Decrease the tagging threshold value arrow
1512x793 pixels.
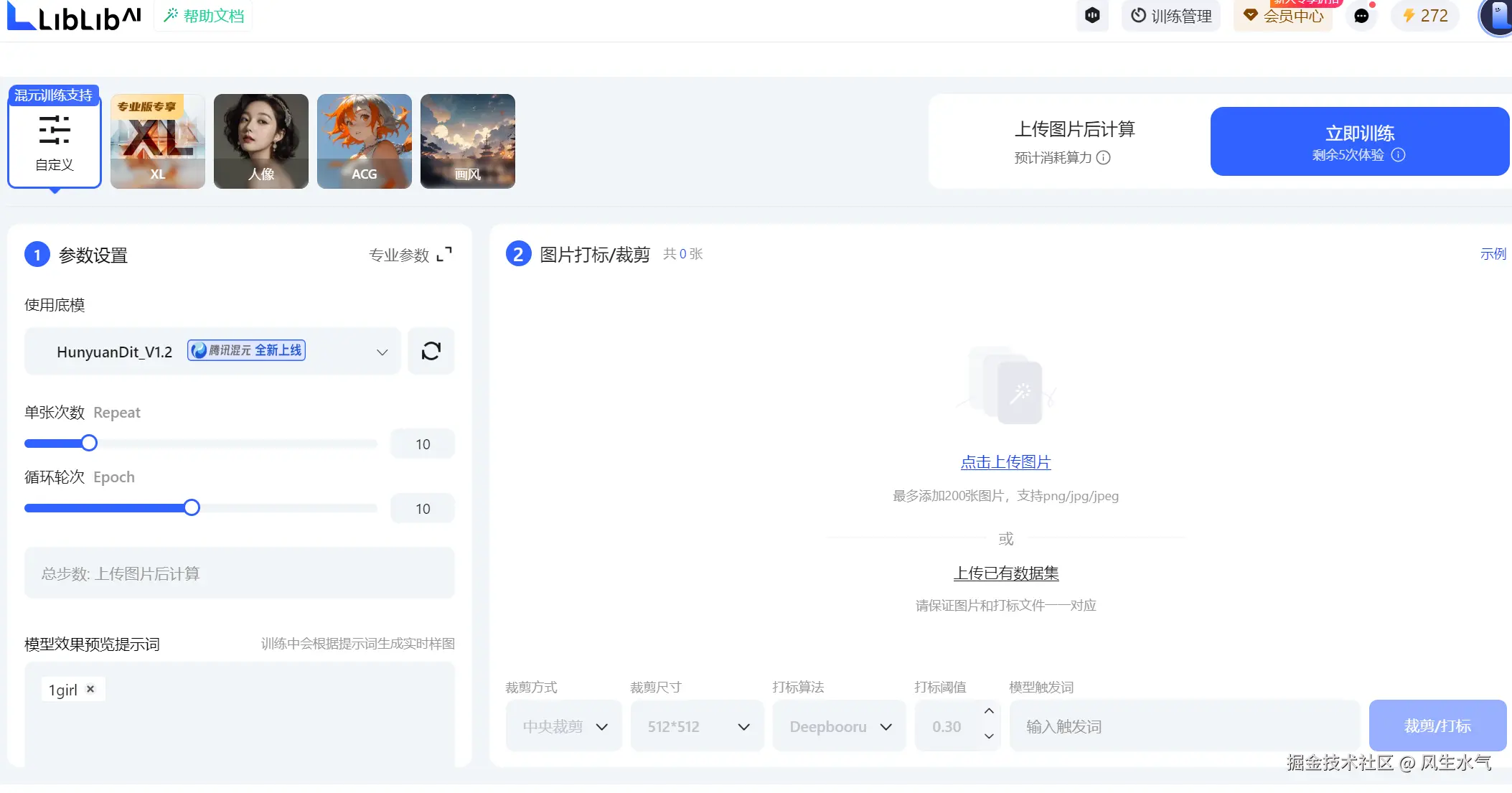(x=989, y=737)
